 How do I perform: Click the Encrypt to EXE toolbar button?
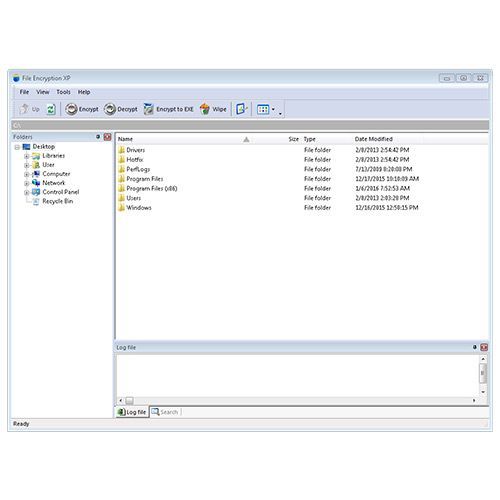(168, 109)
